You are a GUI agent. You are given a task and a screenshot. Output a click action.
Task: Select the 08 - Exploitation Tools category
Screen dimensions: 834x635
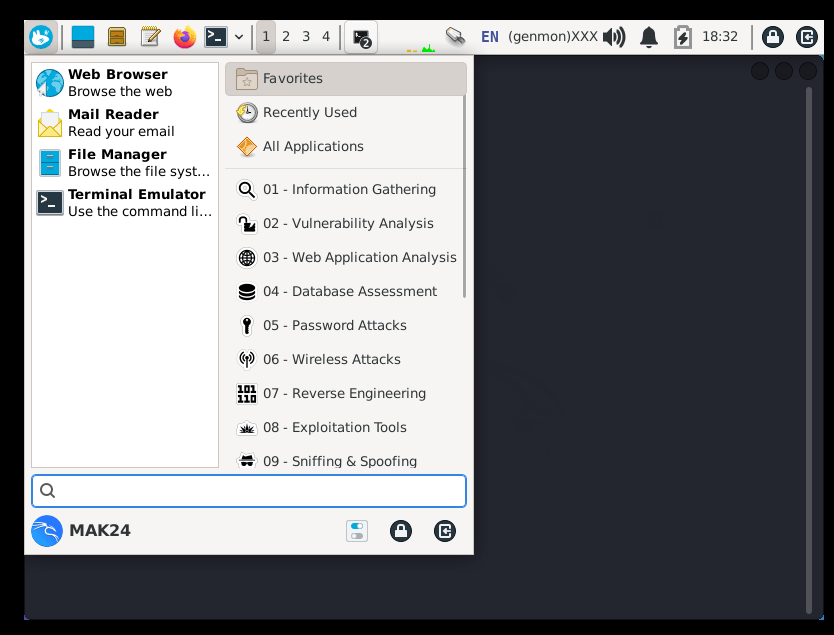pos(332,427)
